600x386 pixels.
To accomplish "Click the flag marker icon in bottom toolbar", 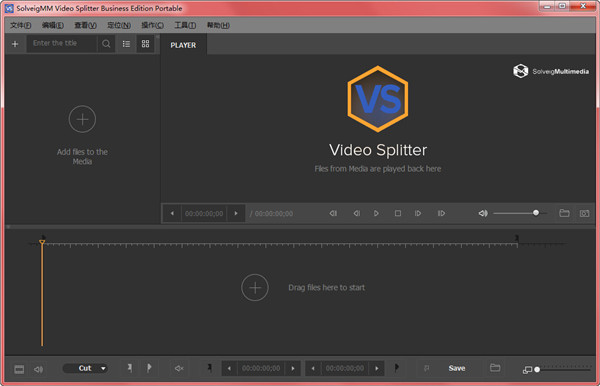I will pyautogui.click(x=149, y=368).
